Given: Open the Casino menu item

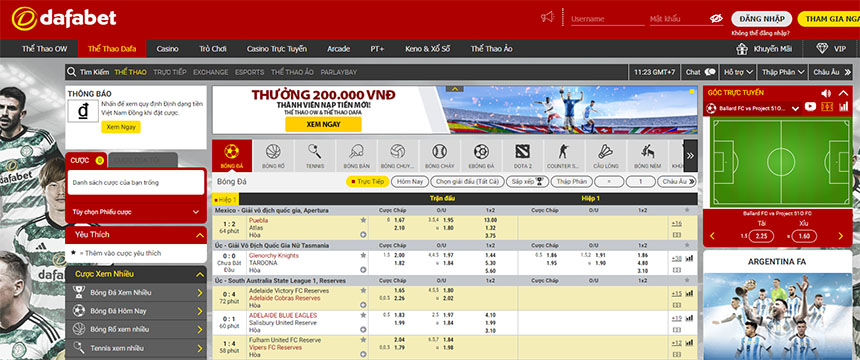Looking at the screenshot, I should [167, 49].
